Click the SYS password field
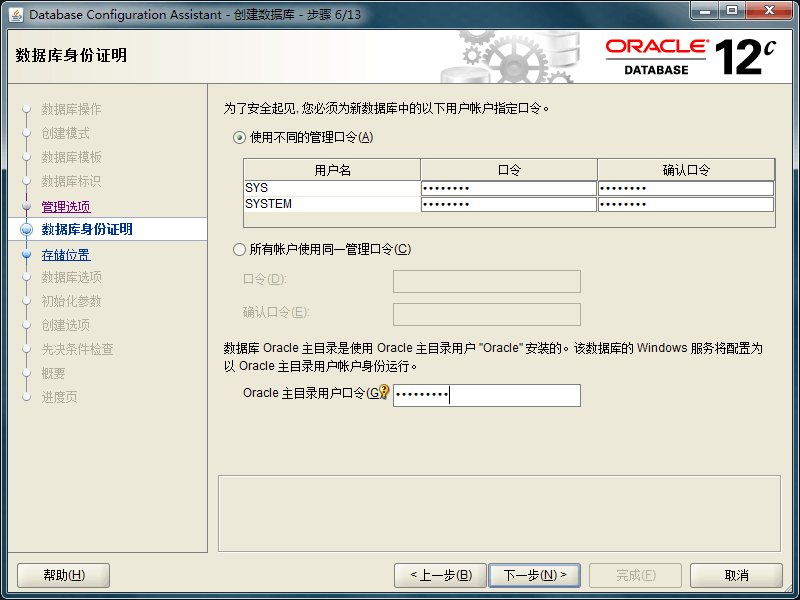800x600 pixels. (508, 188)
